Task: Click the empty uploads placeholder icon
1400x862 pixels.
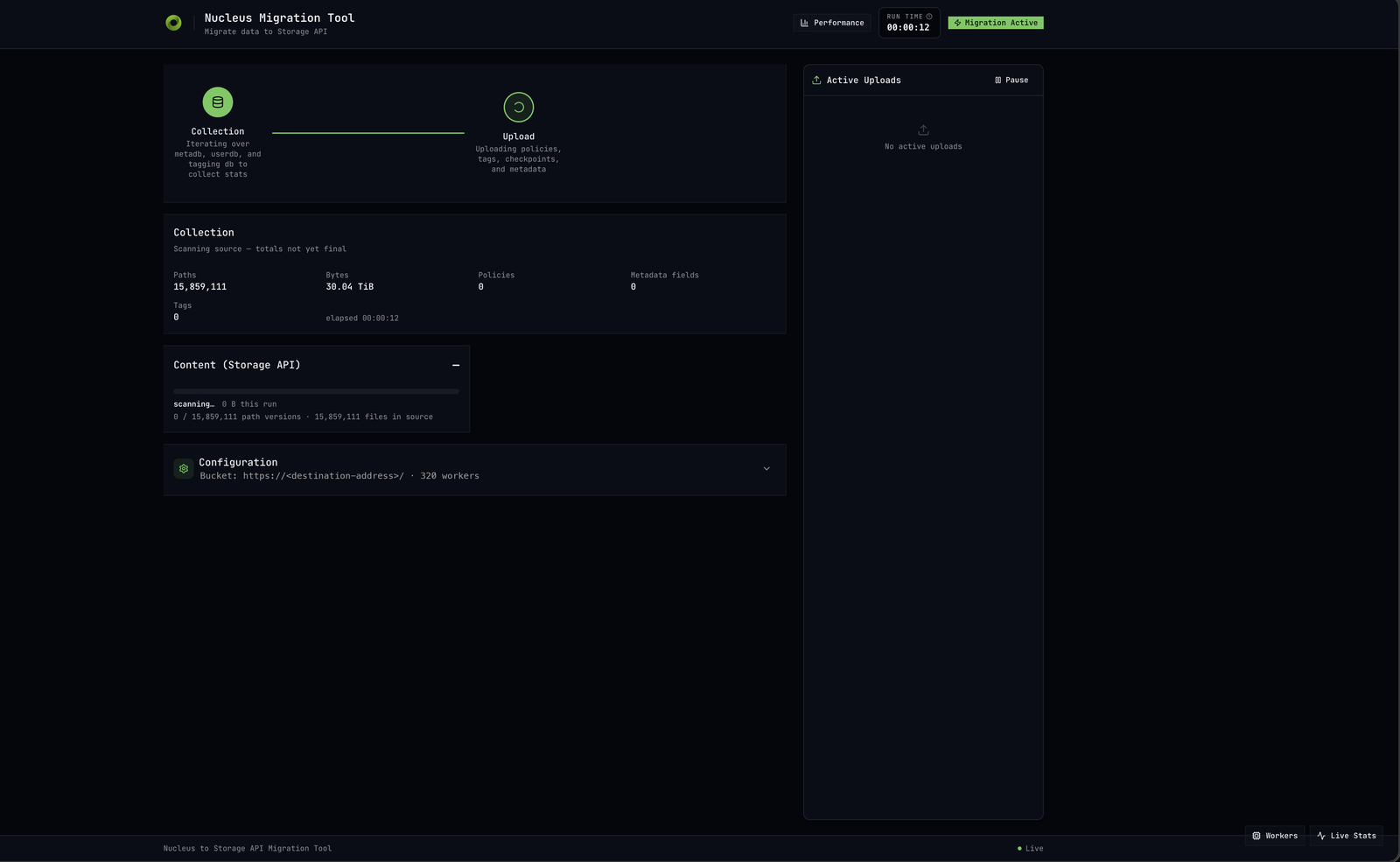Action: click(923, 130)
